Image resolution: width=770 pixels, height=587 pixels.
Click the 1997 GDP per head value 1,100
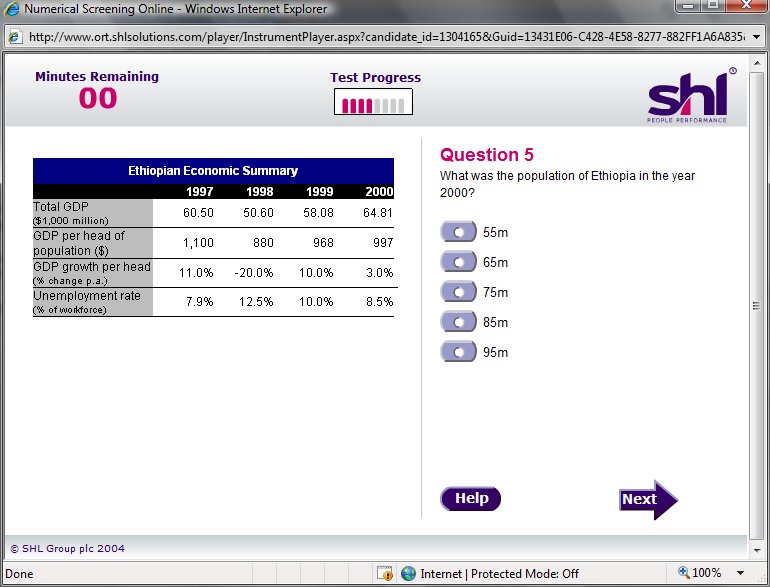(198, 243)
